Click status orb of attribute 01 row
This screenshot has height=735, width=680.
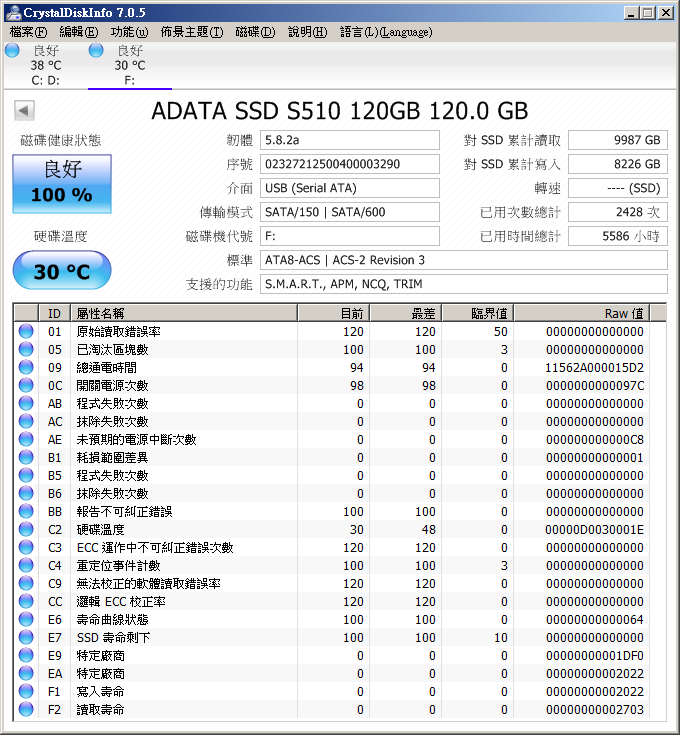pos(26,331)
